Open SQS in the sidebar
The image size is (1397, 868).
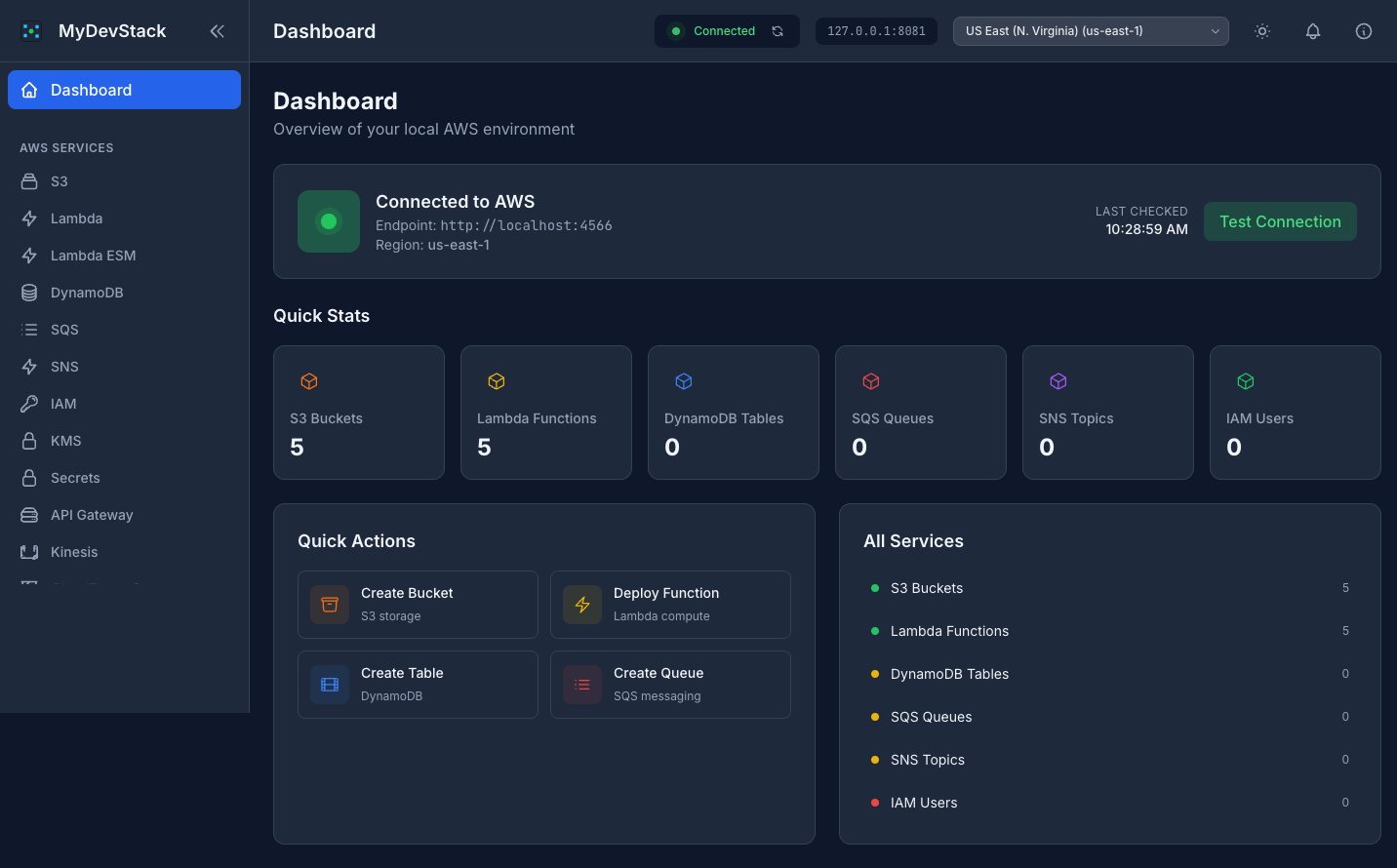pos(124,330)
